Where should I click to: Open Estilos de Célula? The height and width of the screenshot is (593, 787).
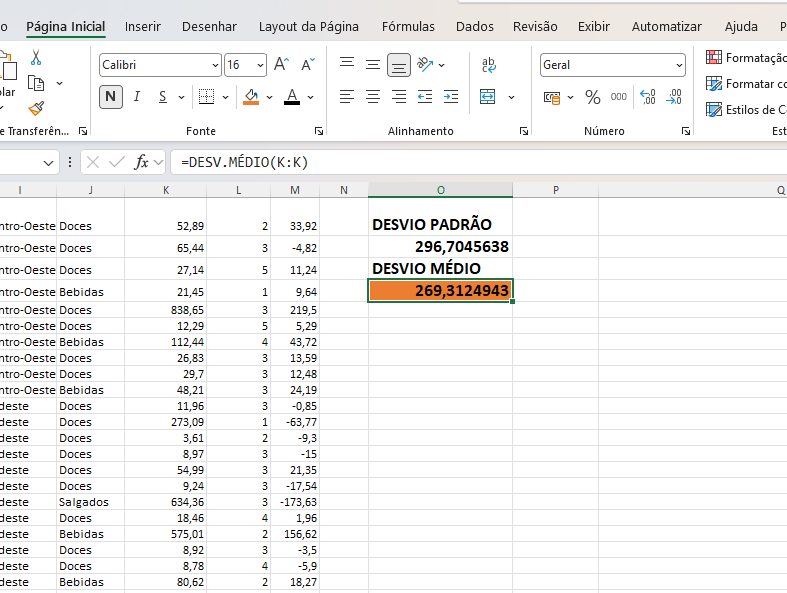746,109
